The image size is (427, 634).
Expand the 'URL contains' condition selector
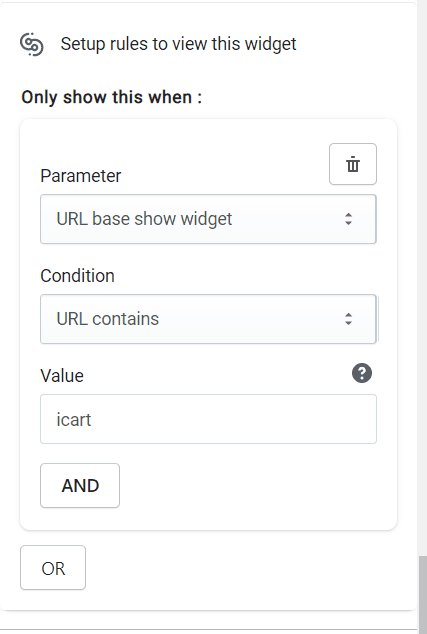208,319
